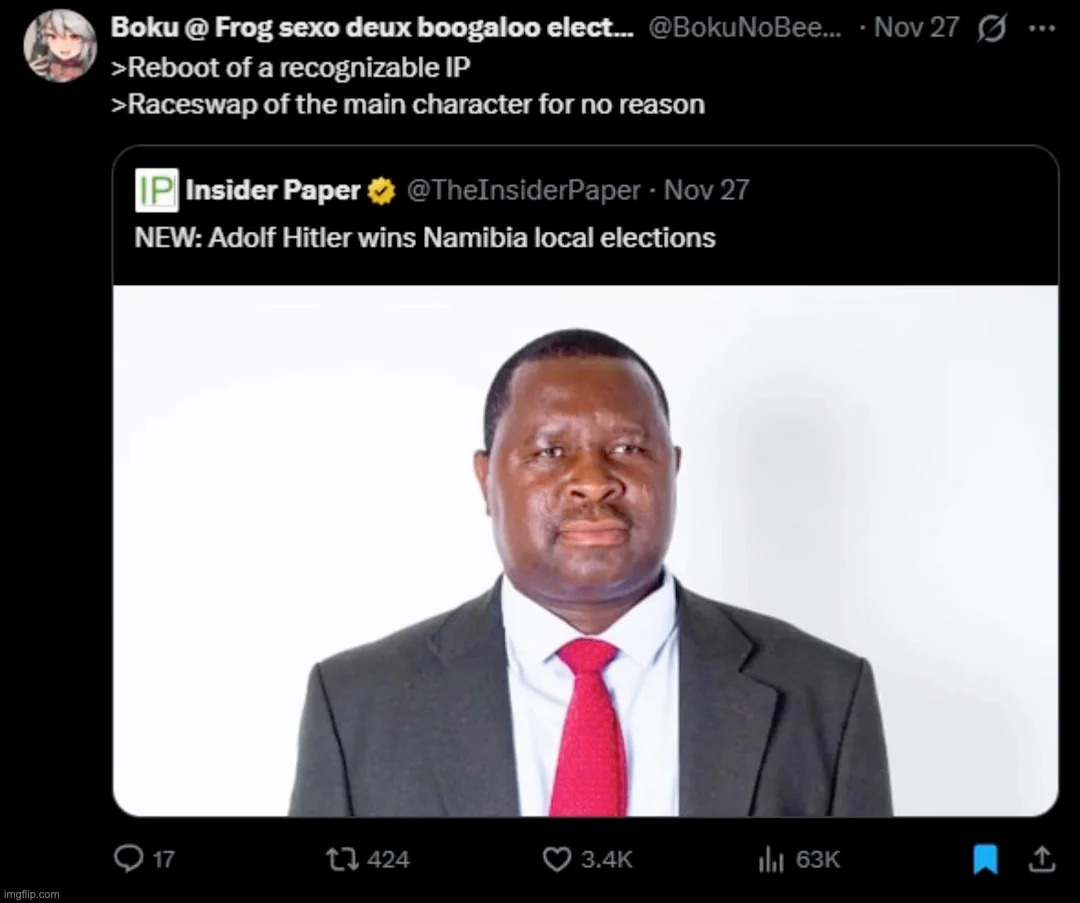Click the Nov 27 timestamp on Boku's post
The width and height of the screenshot is (1080, 903).
pyautogui.click(x=915, y=27)
